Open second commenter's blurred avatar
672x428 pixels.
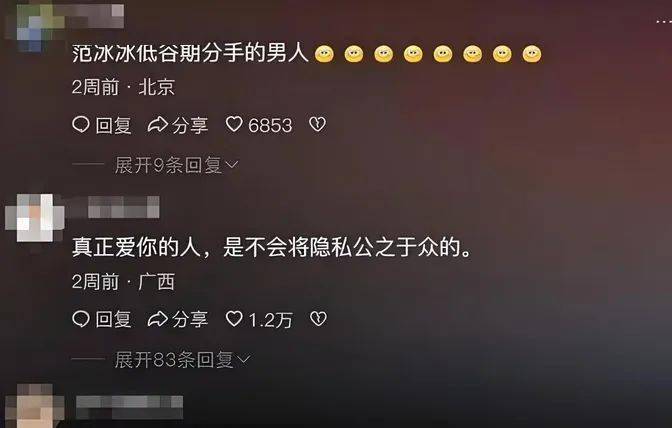(x=35, y=218)
